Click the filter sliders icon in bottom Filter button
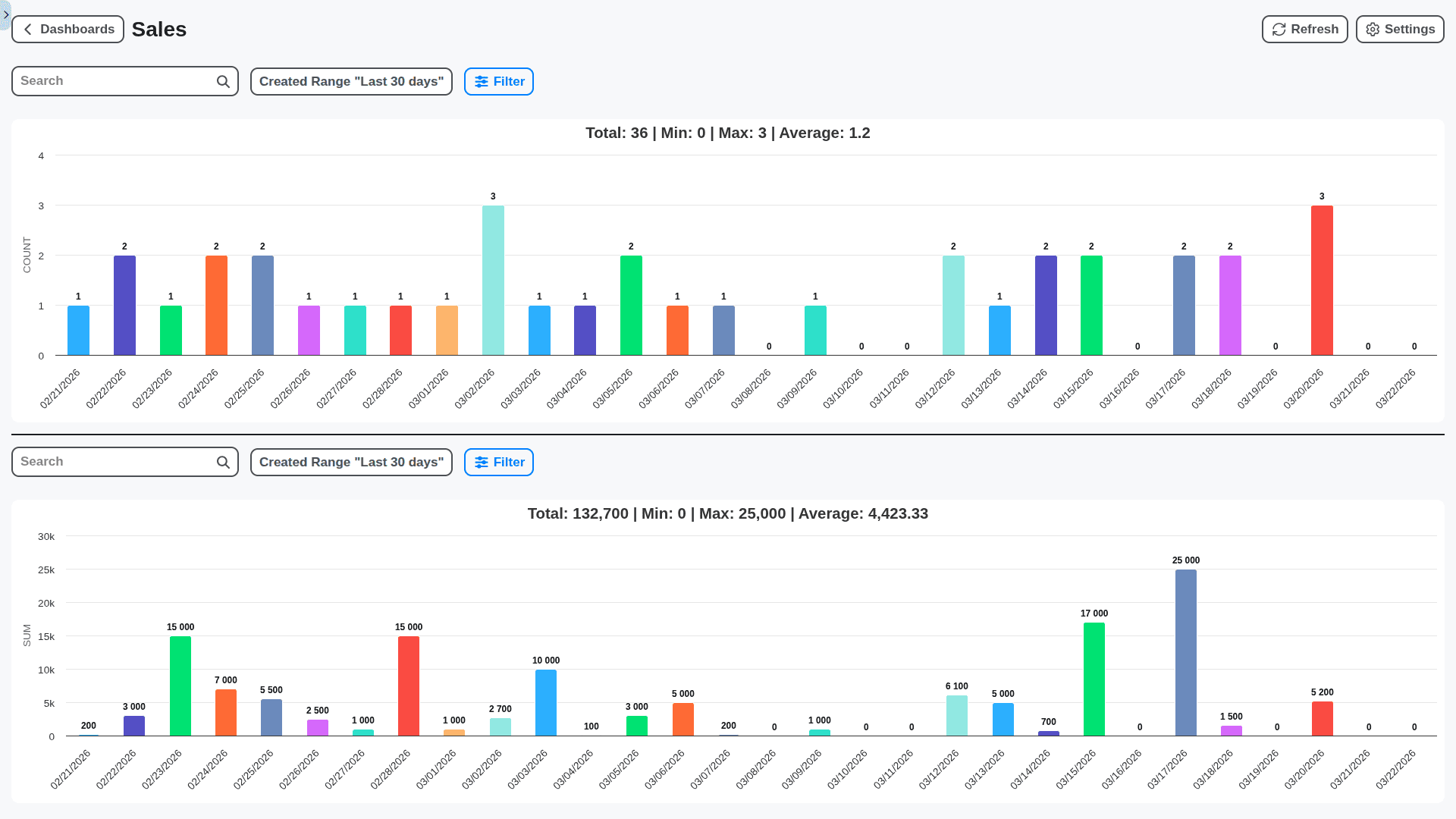This screenshot has width=1456, height=819. point(481,462)
